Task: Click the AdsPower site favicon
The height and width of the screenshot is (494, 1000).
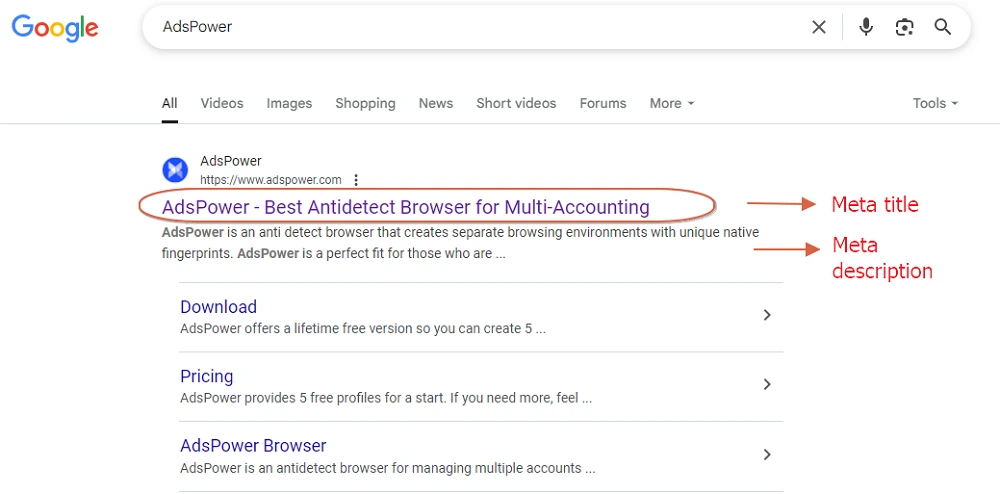Action: 175,170
